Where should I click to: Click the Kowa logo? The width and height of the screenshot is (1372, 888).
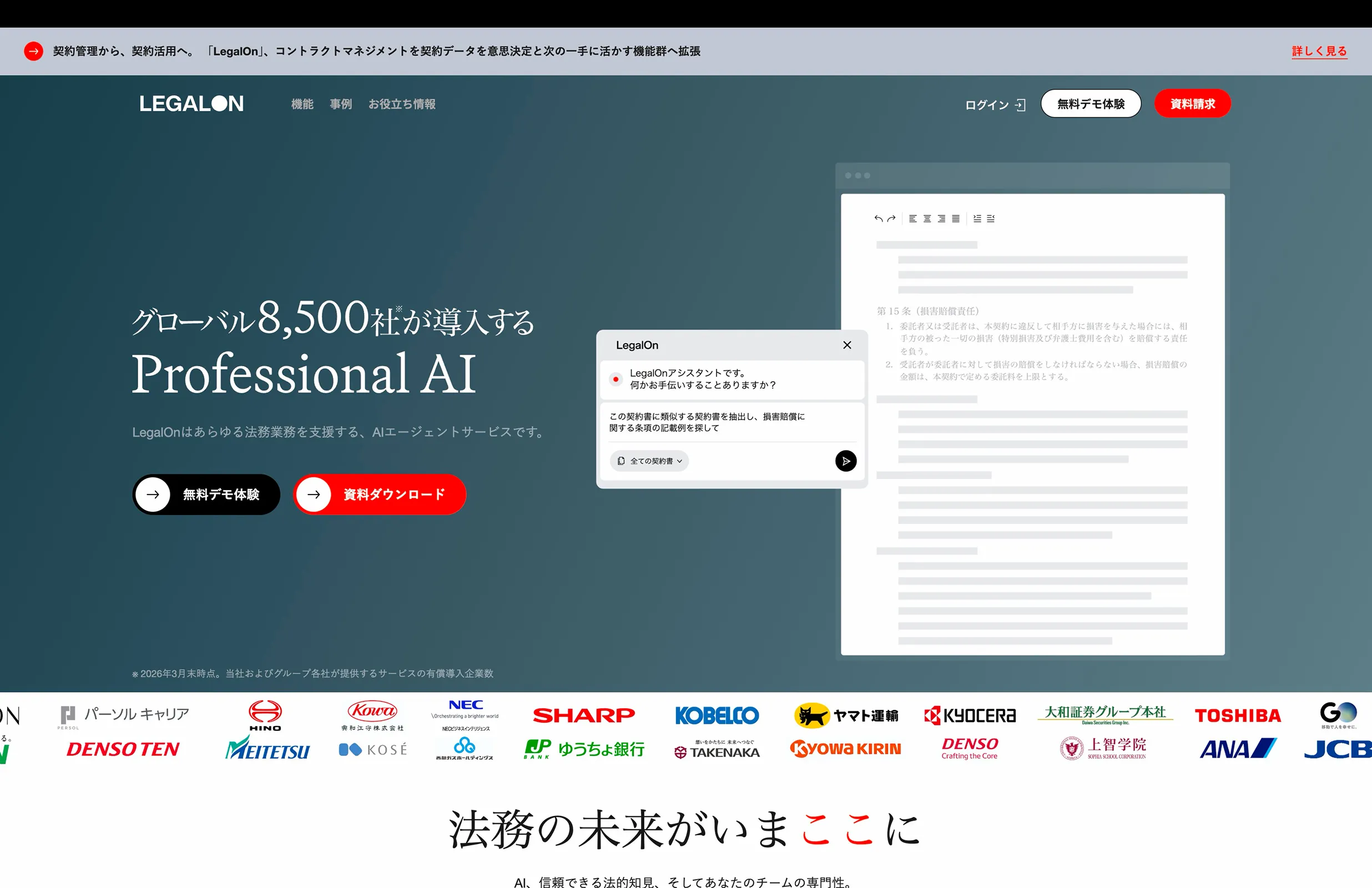point(372,715)
